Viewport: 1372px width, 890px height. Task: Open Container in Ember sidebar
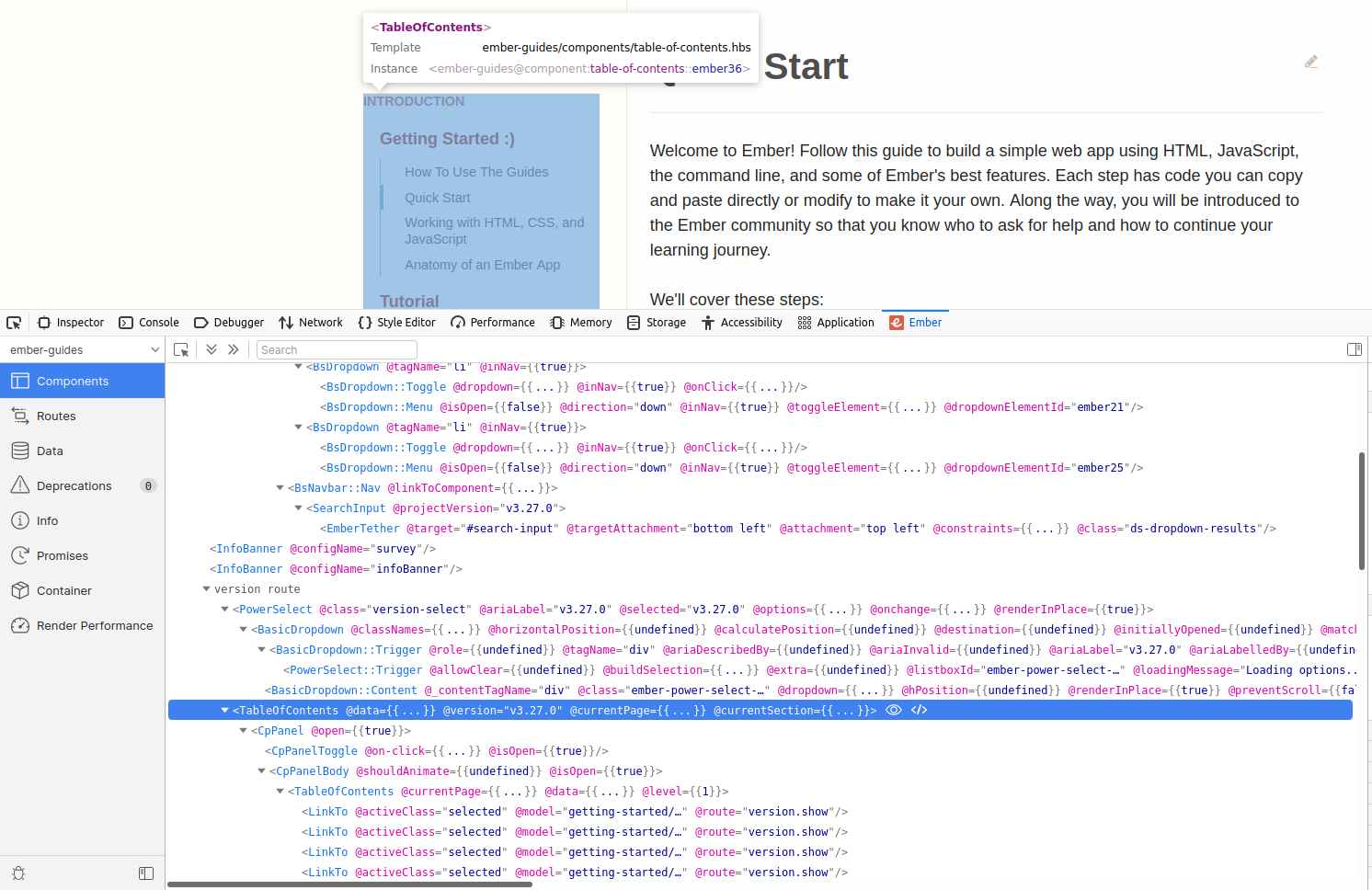pos(83,590)
